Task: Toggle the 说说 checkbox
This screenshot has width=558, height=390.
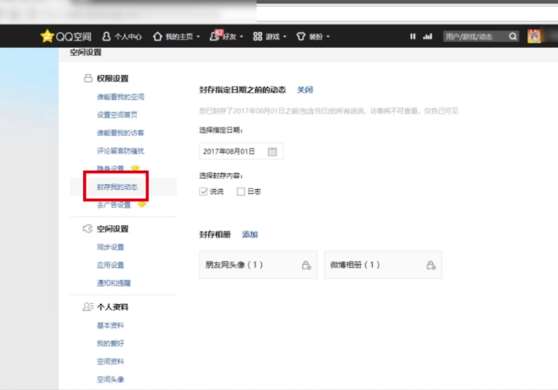Action: tap(204, 191)
